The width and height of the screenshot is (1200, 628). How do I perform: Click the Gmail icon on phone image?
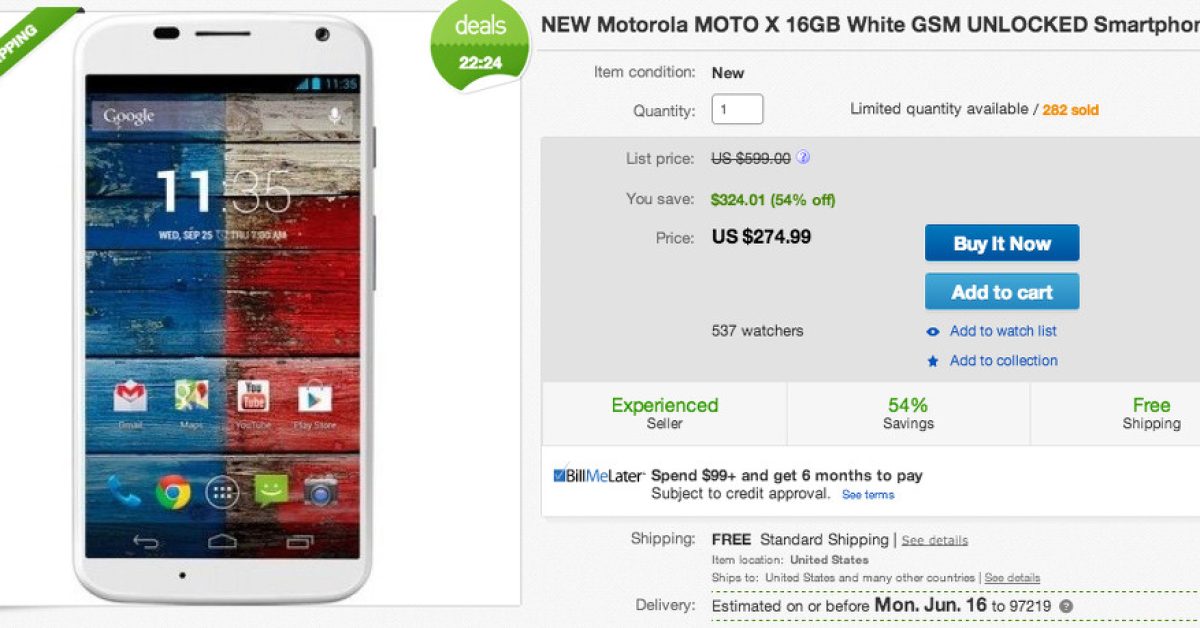[x=131, y=397]
